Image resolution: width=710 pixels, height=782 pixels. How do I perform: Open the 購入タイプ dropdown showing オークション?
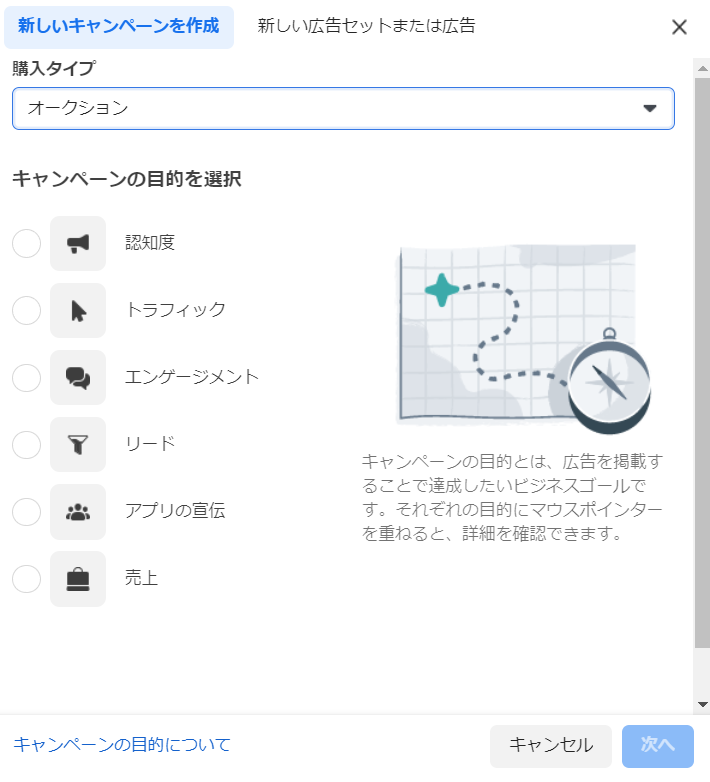point(343,108)
